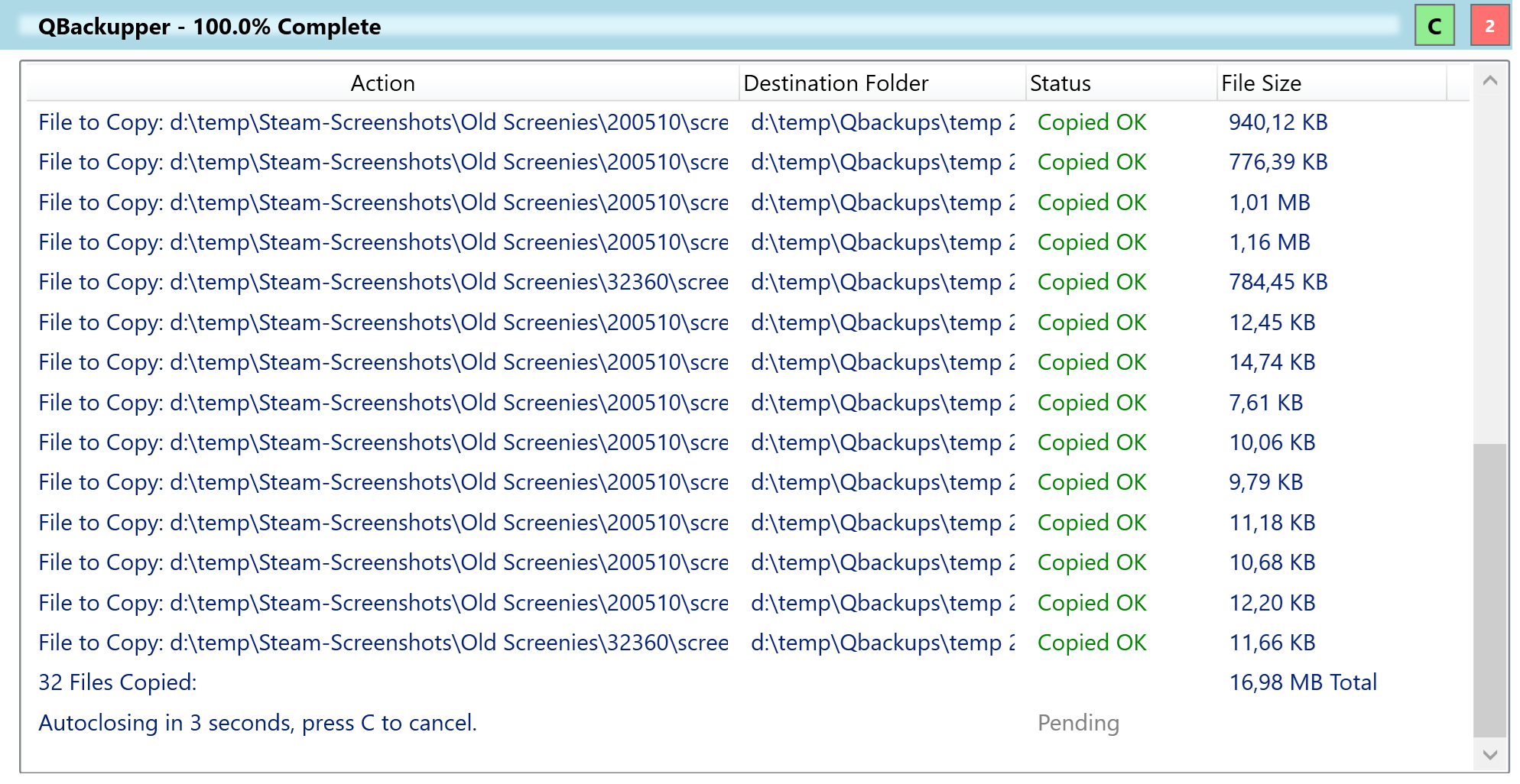
Task: Sort by the Destination Folder column header
Action: 883,83
